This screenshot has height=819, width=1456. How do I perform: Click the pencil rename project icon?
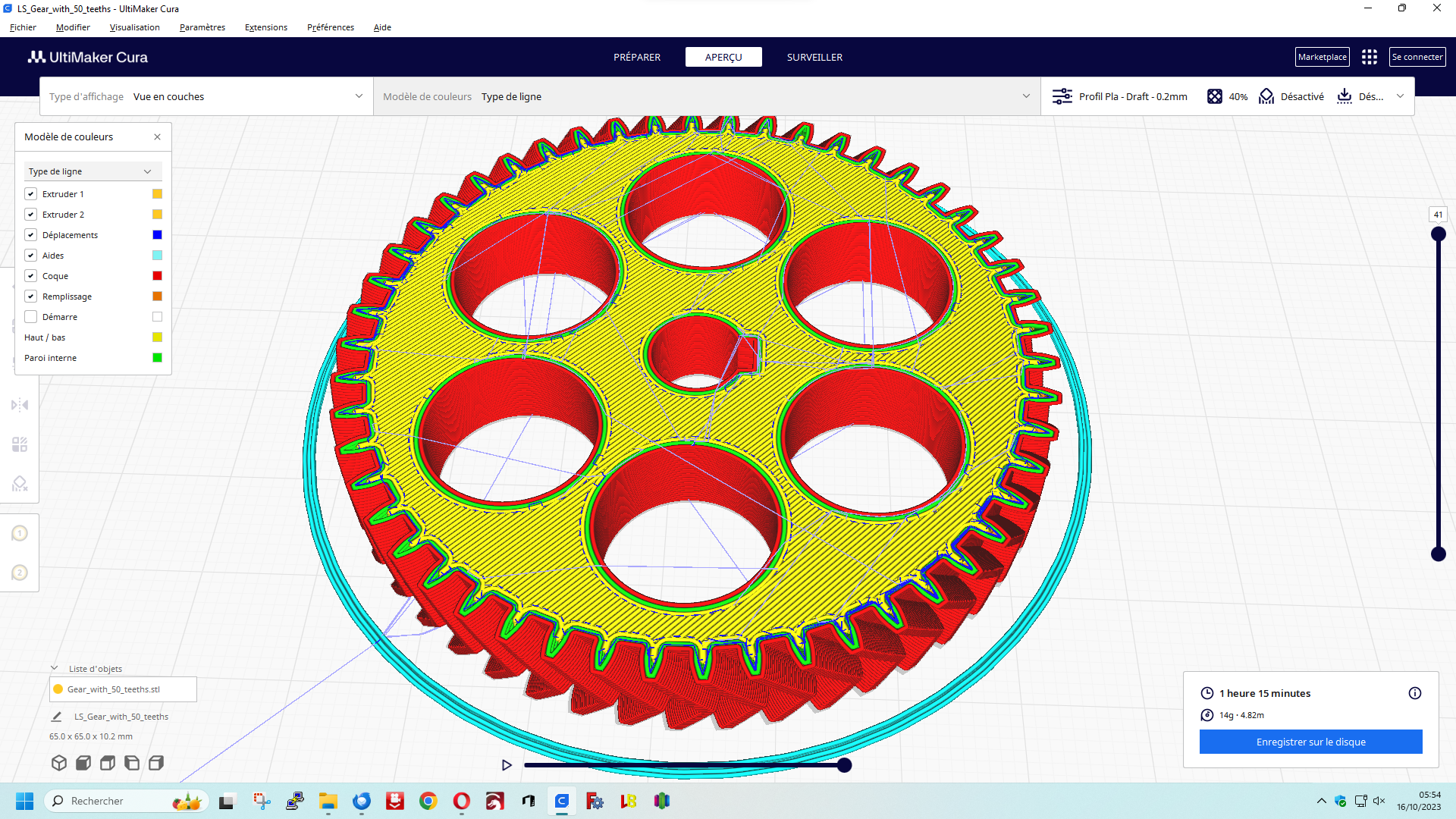pos(56,717)
